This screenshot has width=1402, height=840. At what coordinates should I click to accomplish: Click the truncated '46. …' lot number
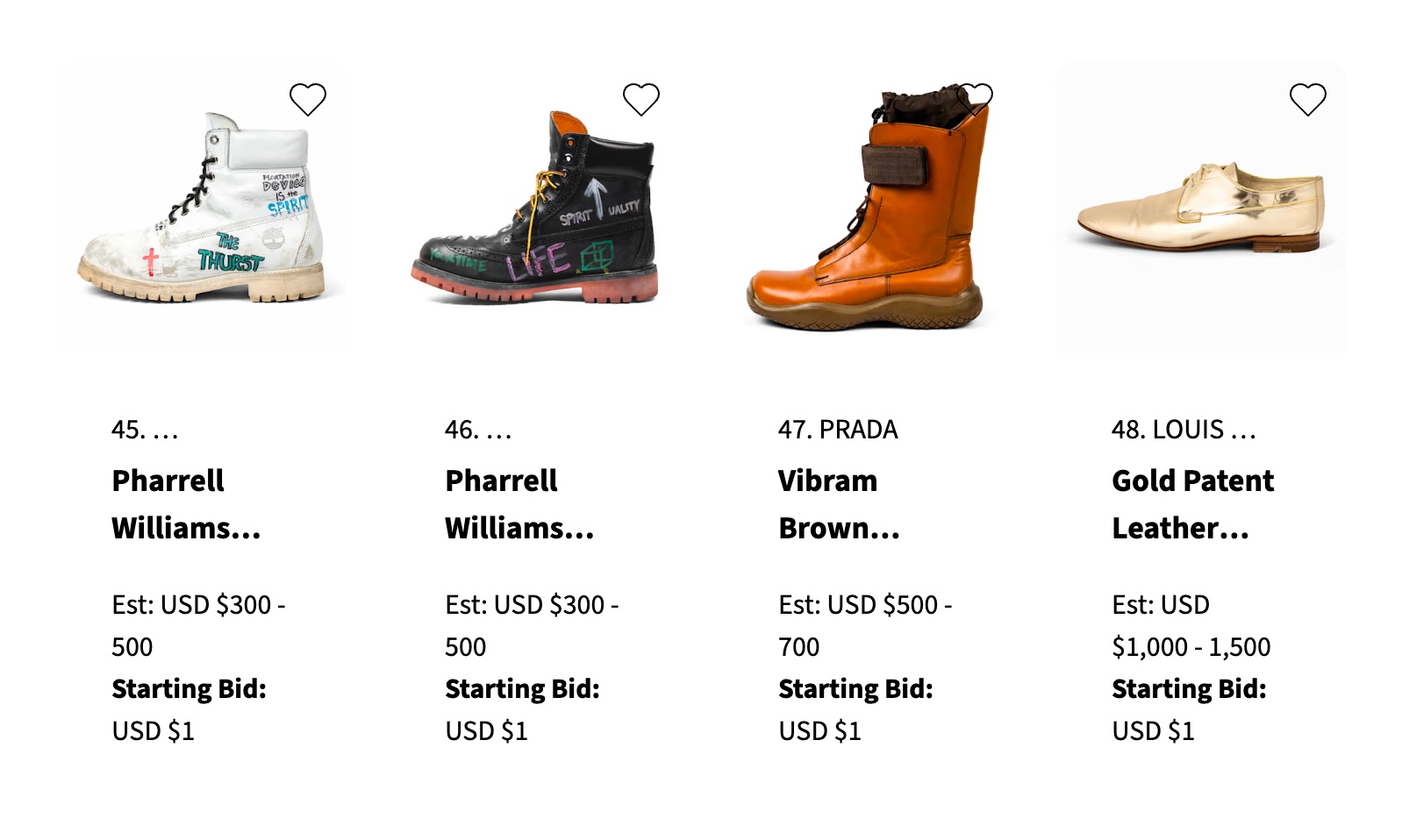click(x=478, y=430)
